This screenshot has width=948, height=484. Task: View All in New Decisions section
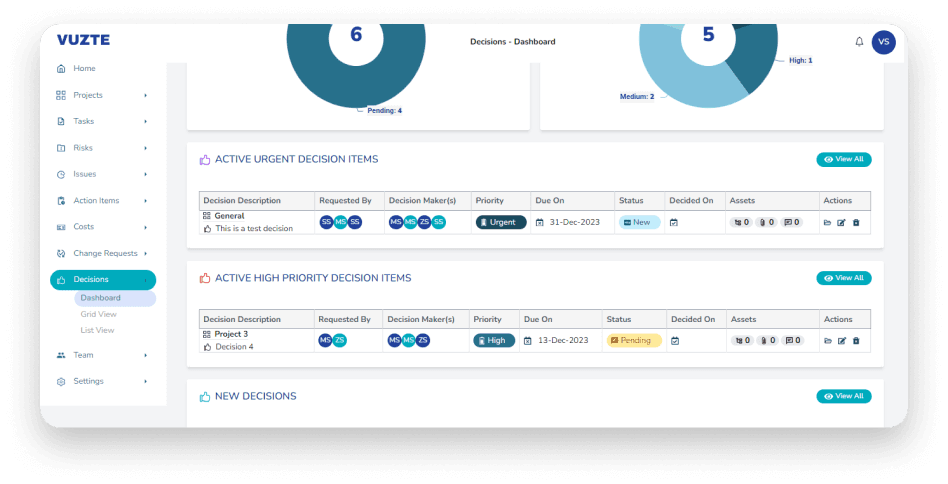pos(844,396)
